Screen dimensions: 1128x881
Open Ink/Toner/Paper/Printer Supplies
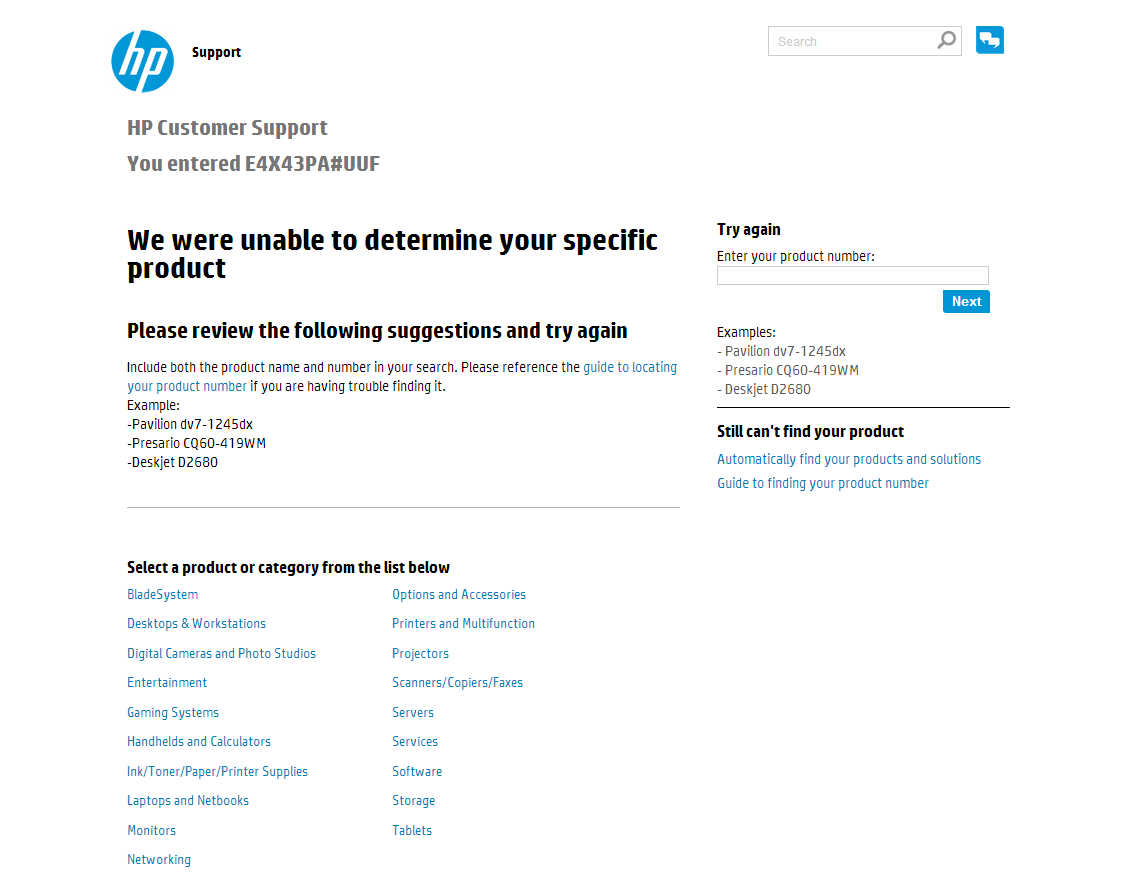(217, 771)
